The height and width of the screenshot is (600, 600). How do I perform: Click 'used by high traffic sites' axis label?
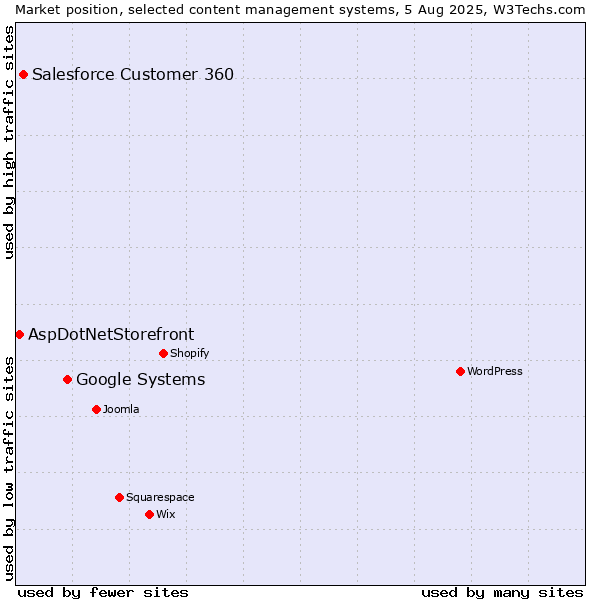[9, 142]
